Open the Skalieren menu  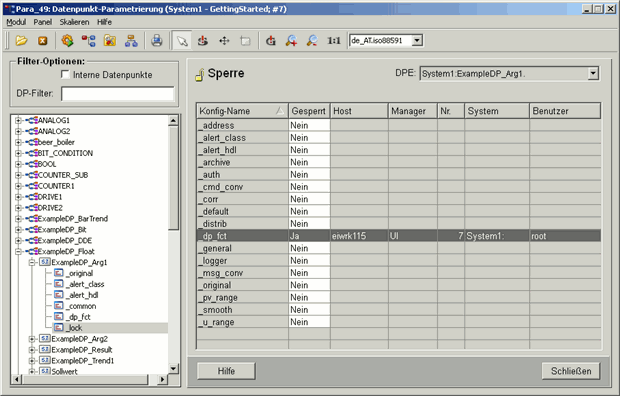point(74,22)
